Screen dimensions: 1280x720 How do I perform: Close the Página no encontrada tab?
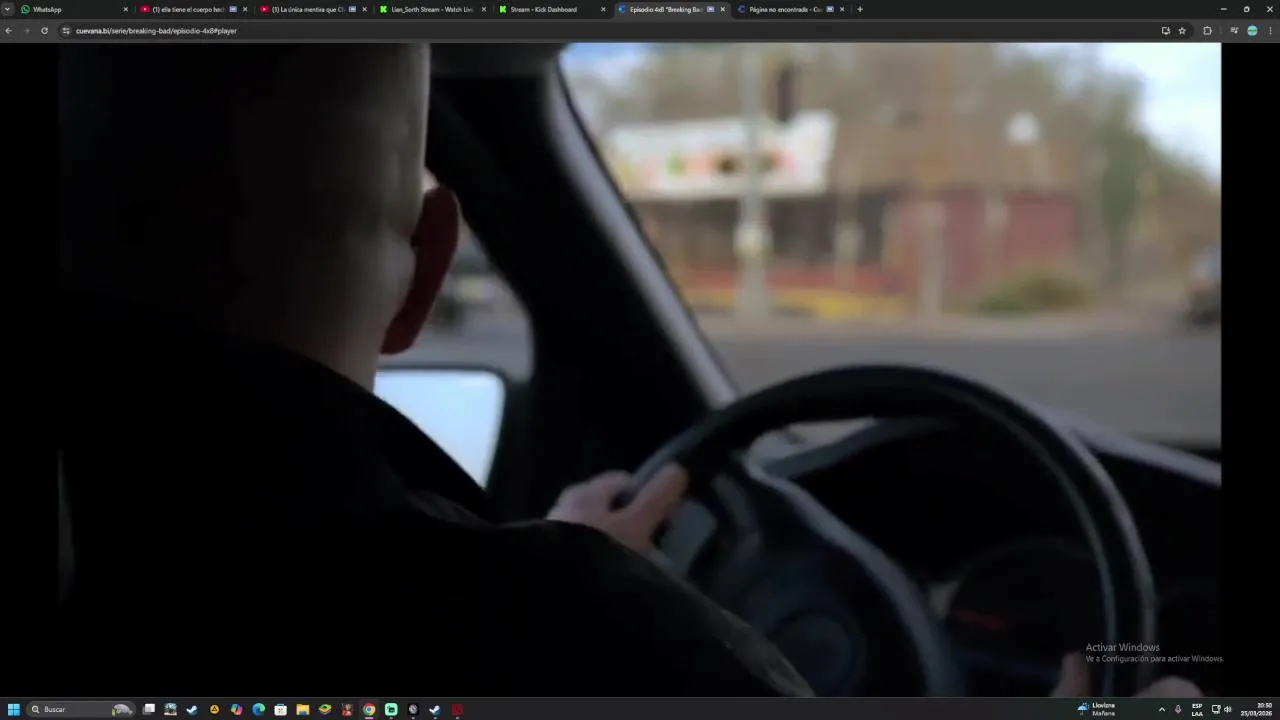(x=842, y=9)
